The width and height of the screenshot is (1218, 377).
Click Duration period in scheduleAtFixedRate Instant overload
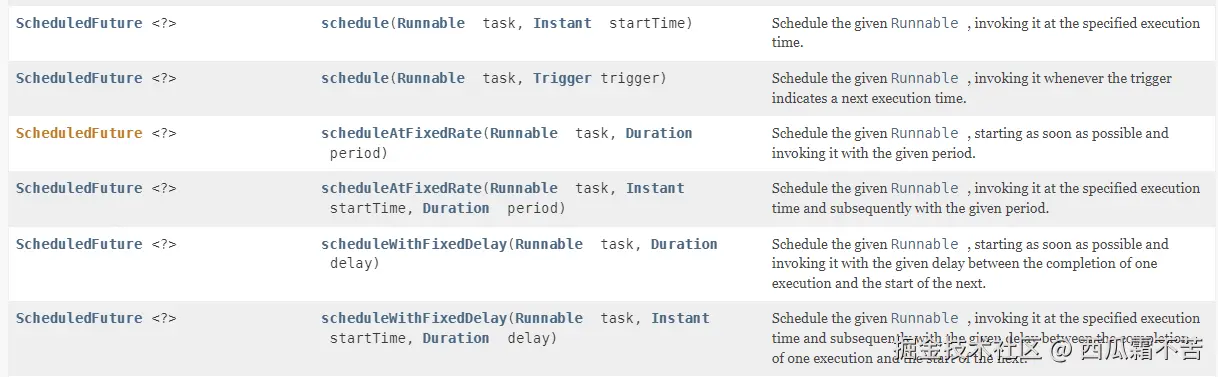click(x=456, y=208)
